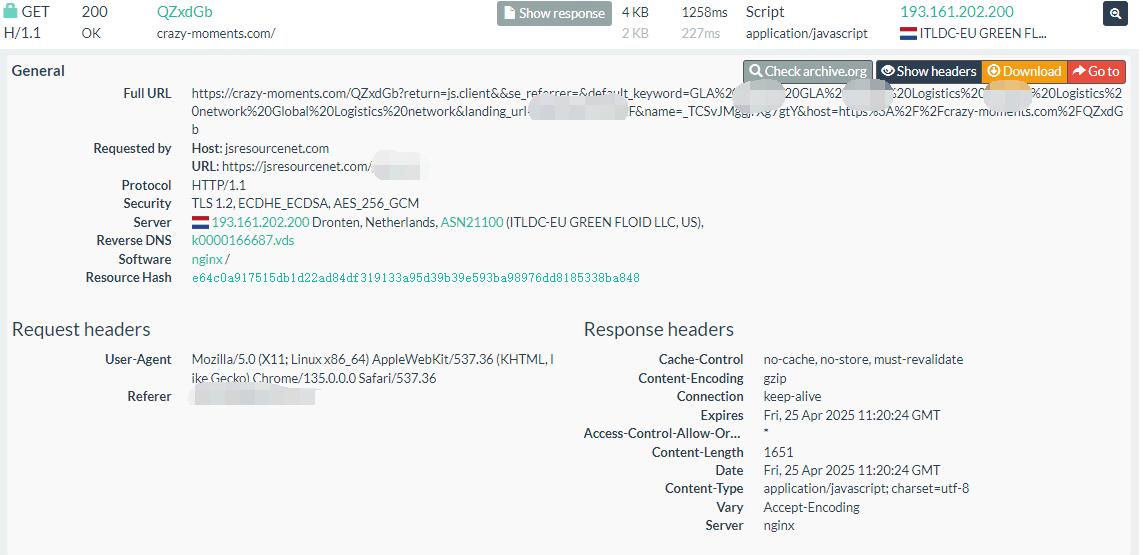
Task: Click the Script resource type label
Action: click(x=765, y=12)
